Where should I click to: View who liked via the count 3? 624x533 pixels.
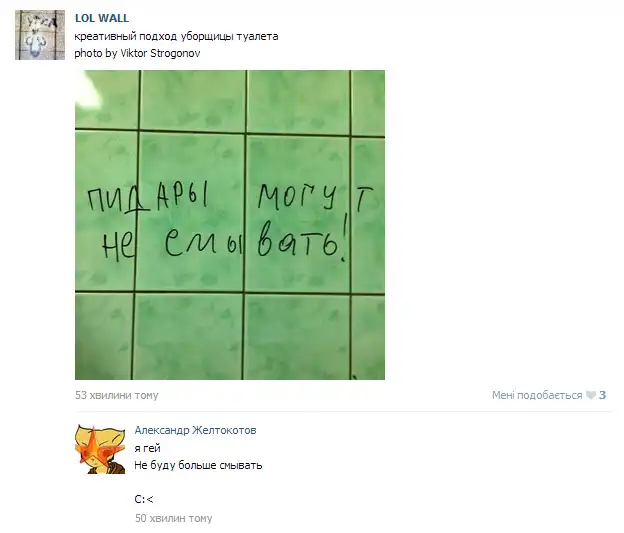coord(603,395)
